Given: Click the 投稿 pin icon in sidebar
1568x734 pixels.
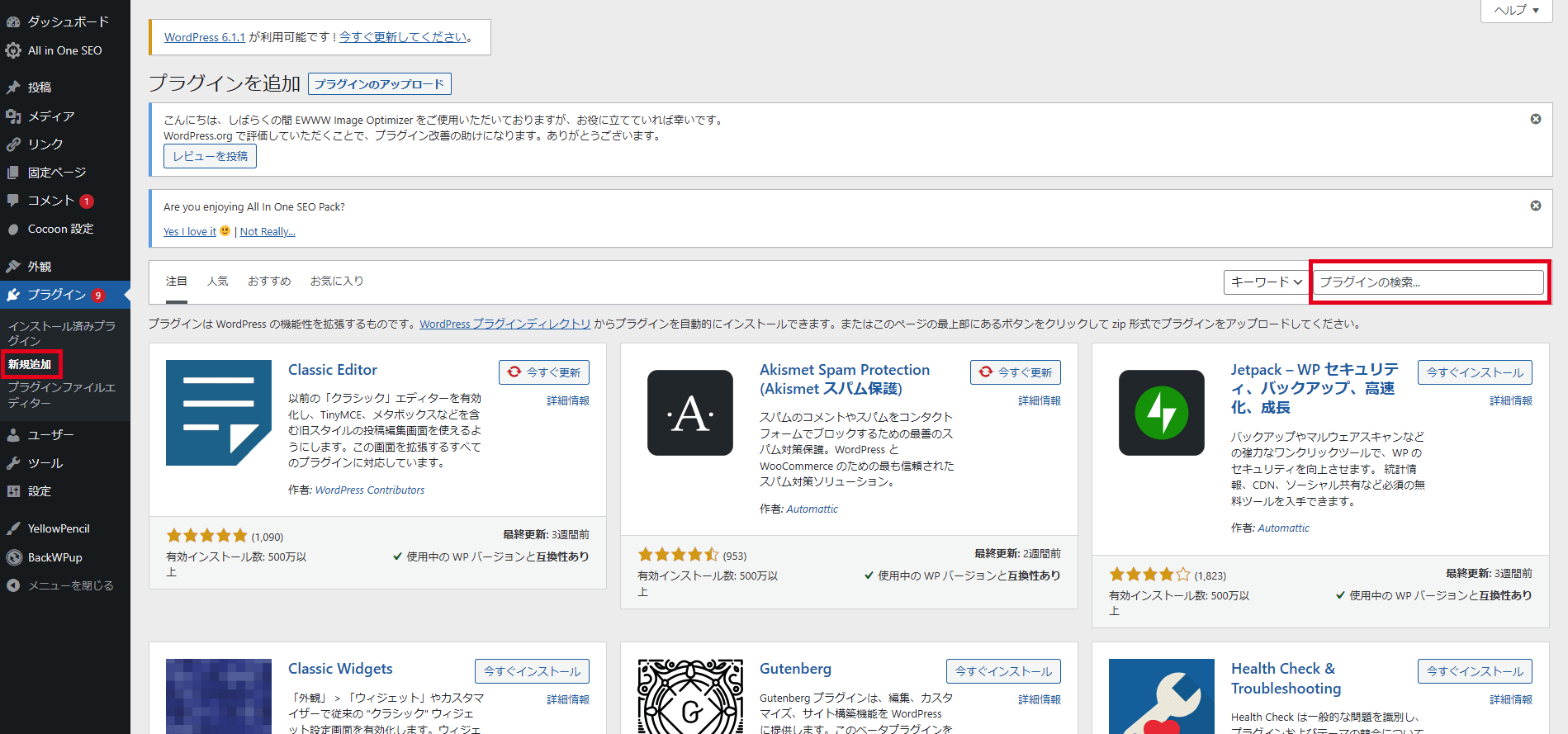Looking at the screenshot, I should (13, 88).
